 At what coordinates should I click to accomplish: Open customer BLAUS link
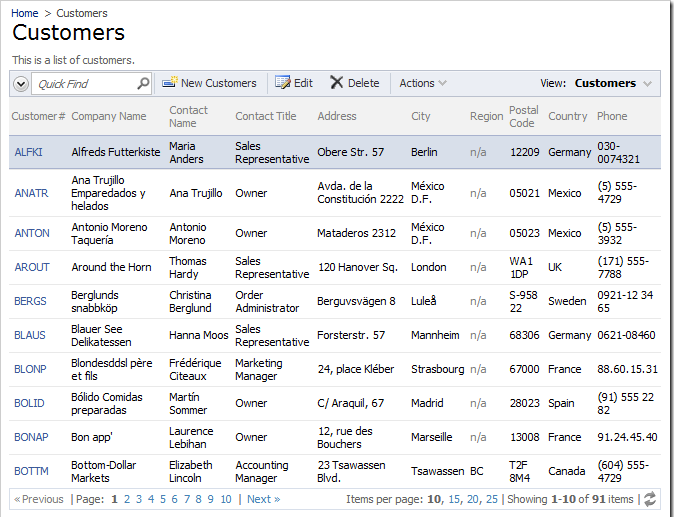pyautogui.click(x=30, y=335)
